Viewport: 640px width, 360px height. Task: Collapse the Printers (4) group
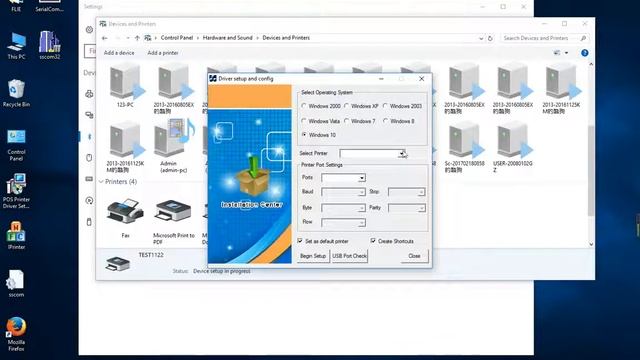(x=101, y=182)
